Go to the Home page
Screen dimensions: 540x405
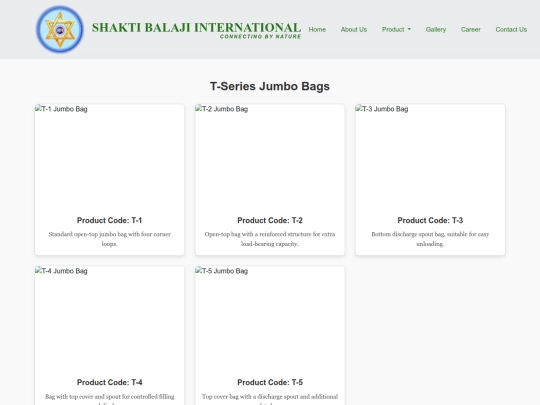[317, 30]
